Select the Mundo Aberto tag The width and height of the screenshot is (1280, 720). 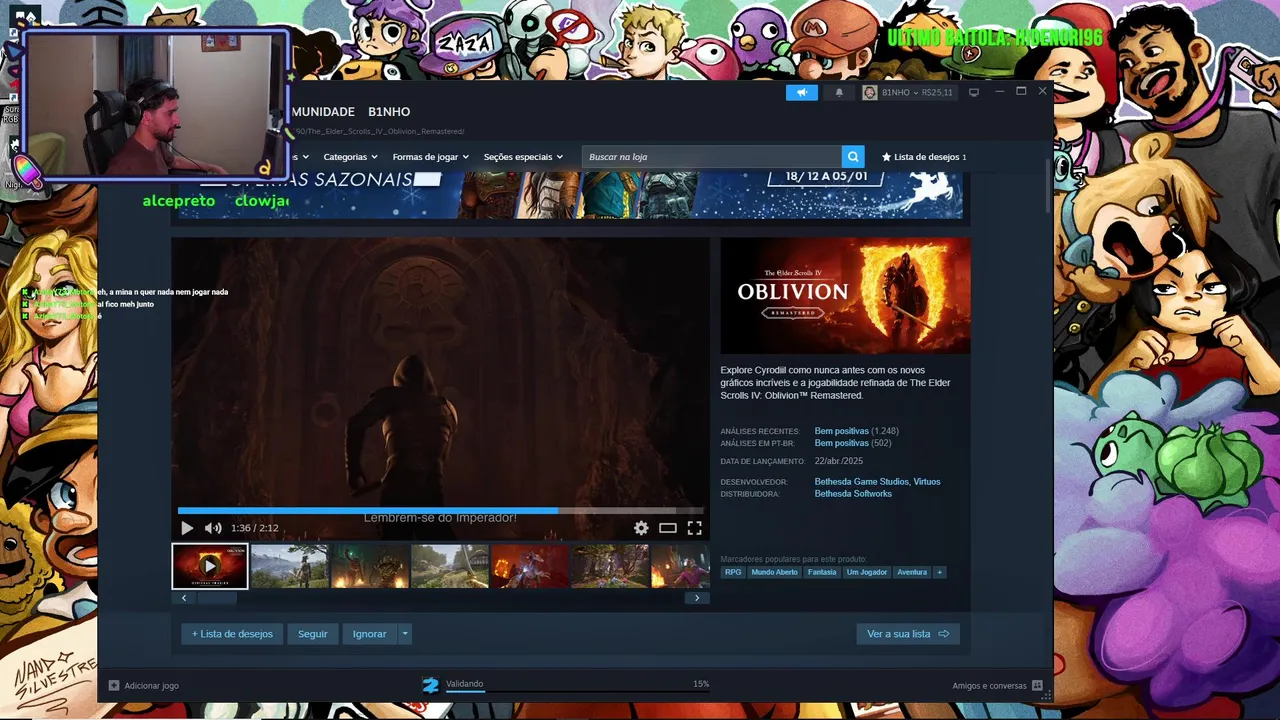point(774,572)
